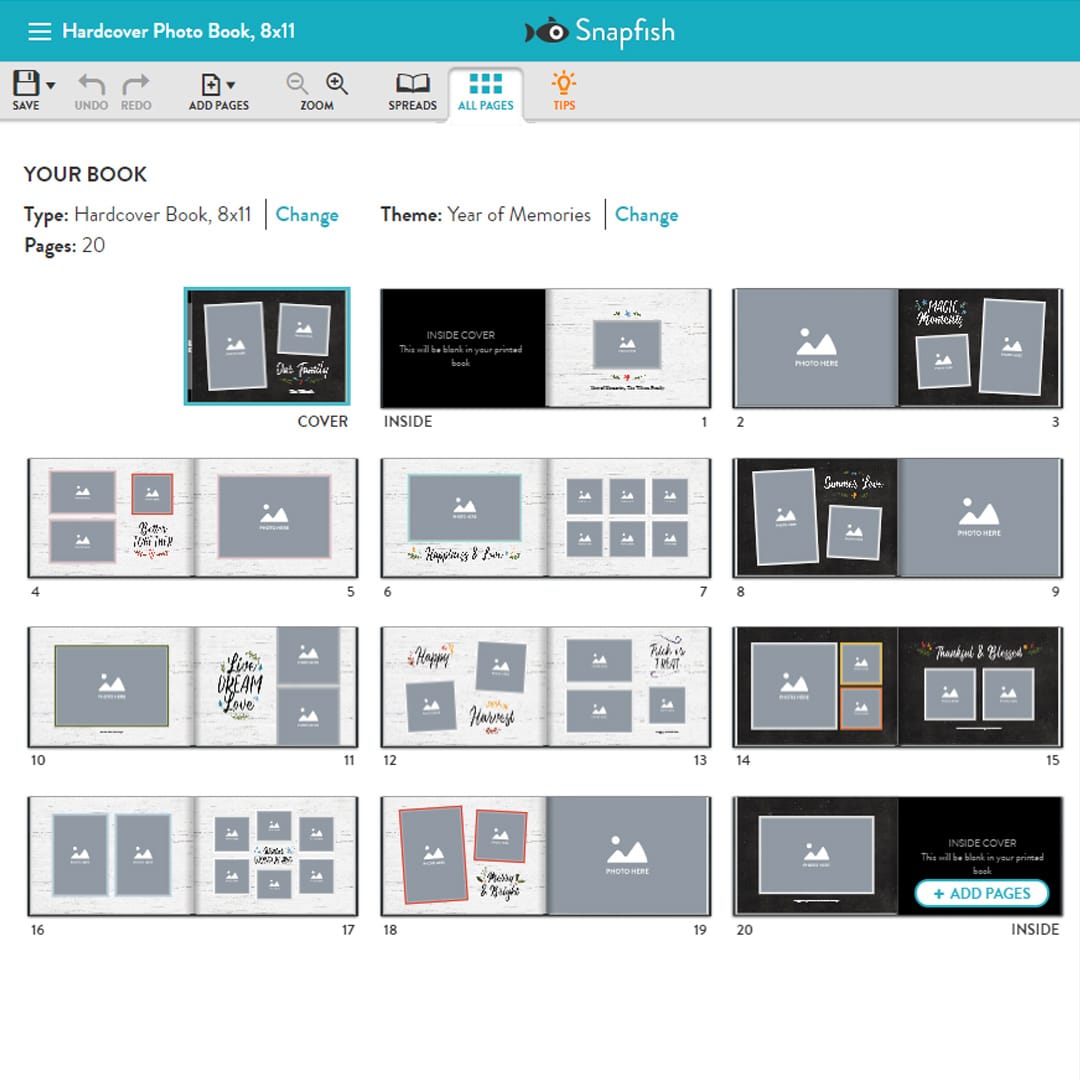Open the Add Pages tool
Viewport: 1080px width, 1080px height.
point(213,90)
